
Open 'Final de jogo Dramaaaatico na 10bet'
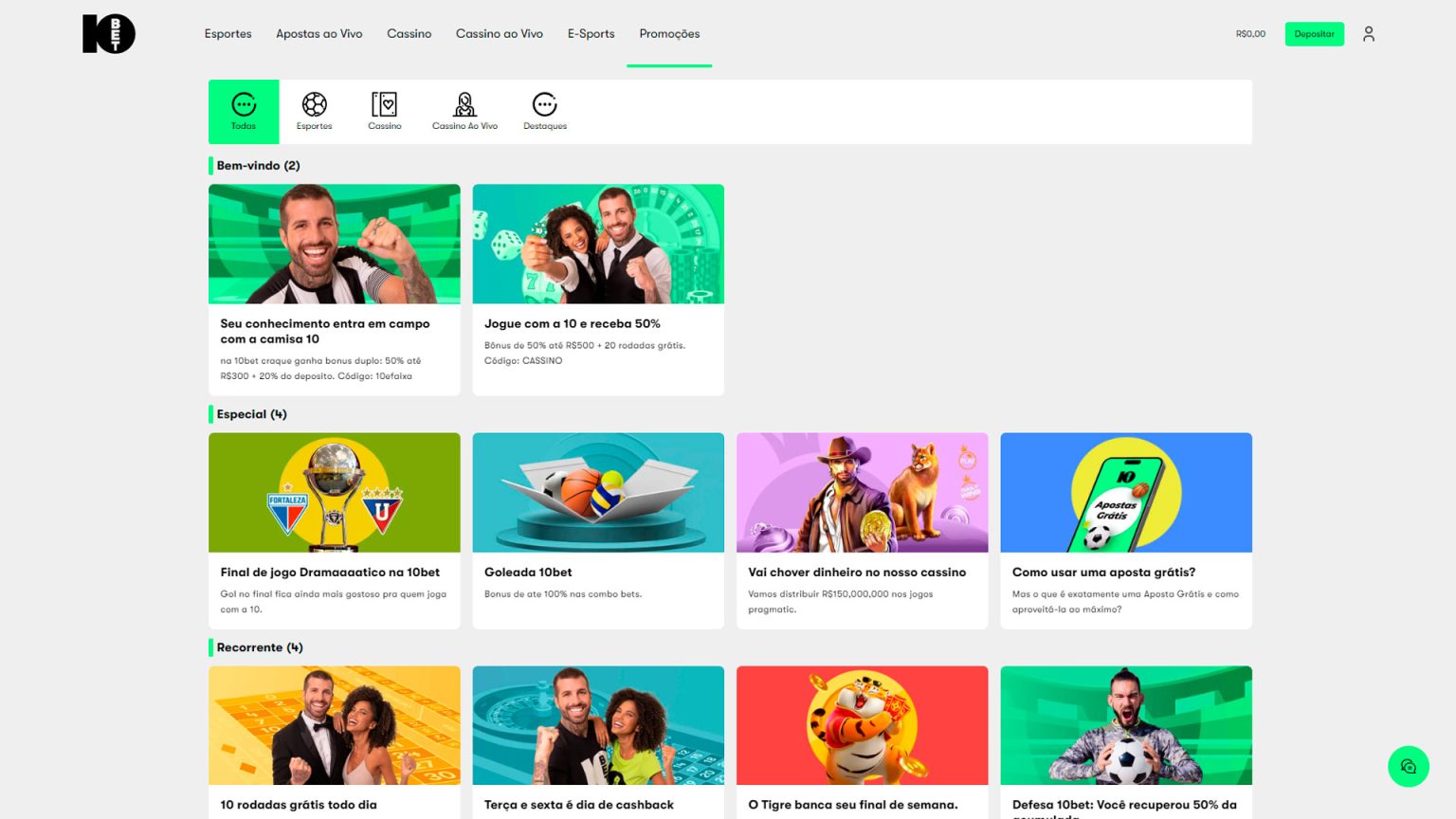(x=330, y=573)
